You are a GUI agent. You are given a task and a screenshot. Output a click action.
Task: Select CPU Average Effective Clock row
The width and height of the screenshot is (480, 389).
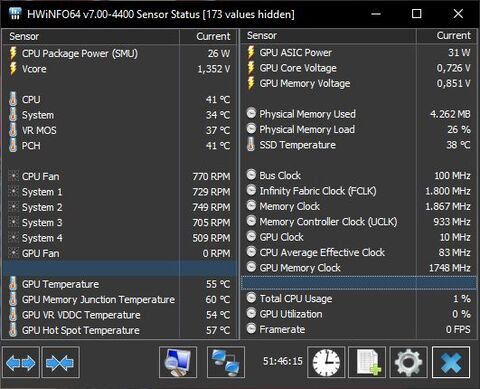[x=359, y=252]
